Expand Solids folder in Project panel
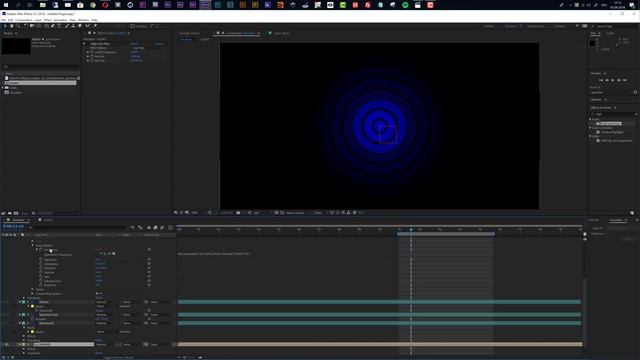Image resolution: width=640 pixels, height=360 pixels. (3, 88)
